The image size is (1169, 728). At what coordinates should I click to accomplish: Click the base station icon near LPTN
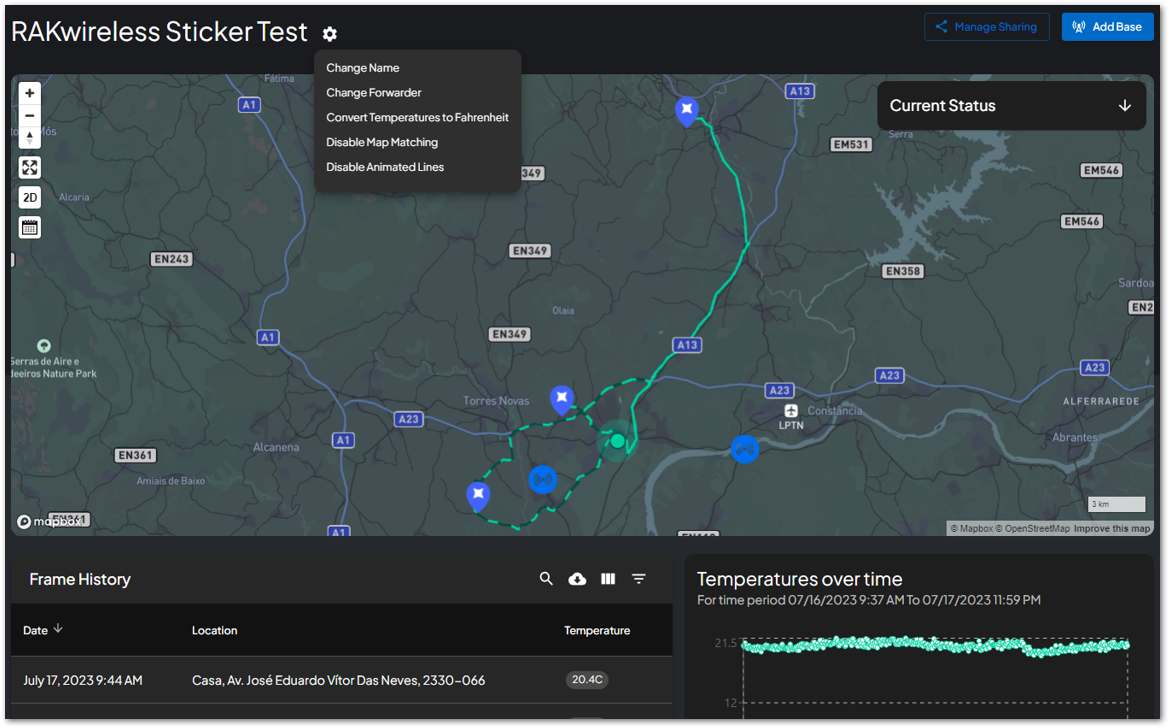click(745, 449)
